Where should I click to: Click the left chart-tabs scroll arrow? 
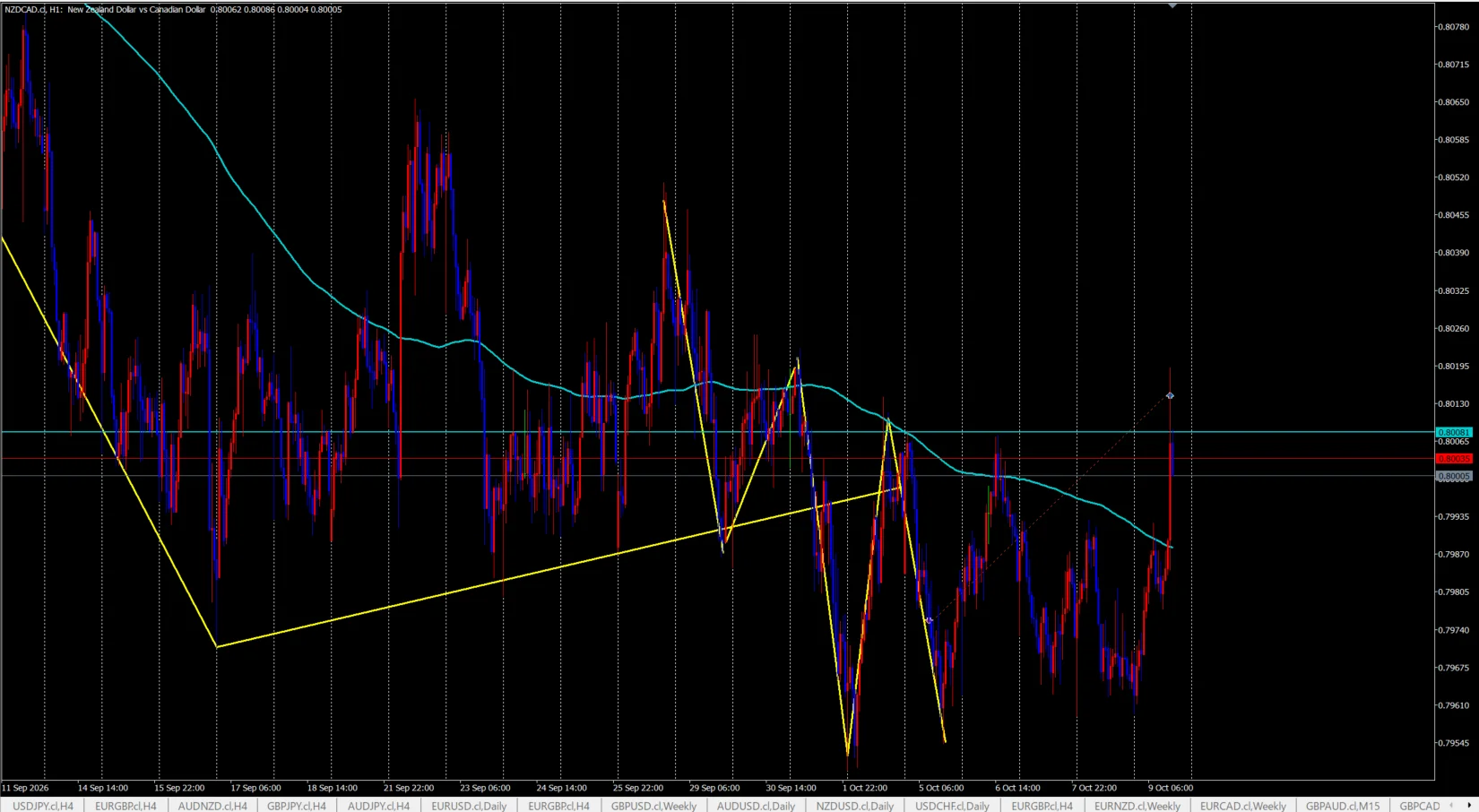pyautogui.click(x=1452, y=805)
